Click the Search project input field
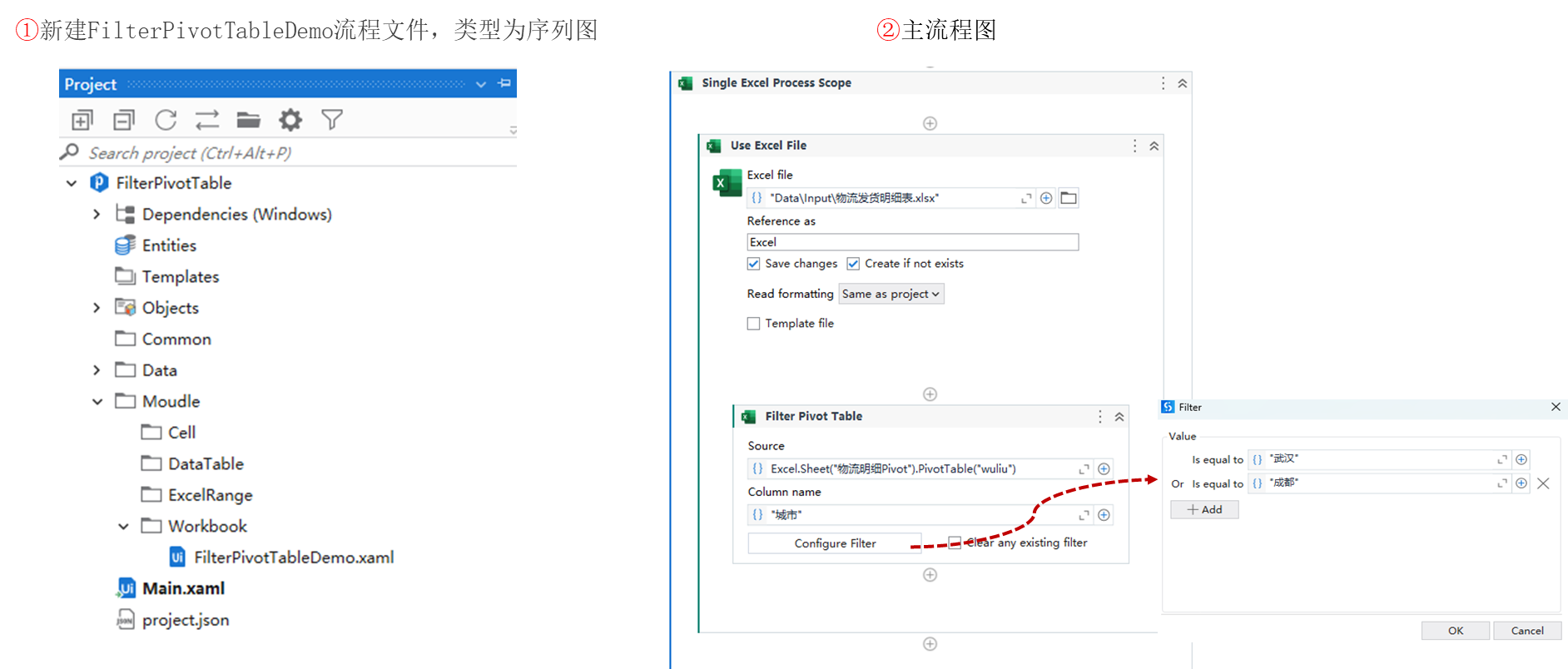1568x669 pixels. pyautogui.click(x=291, y=153)
